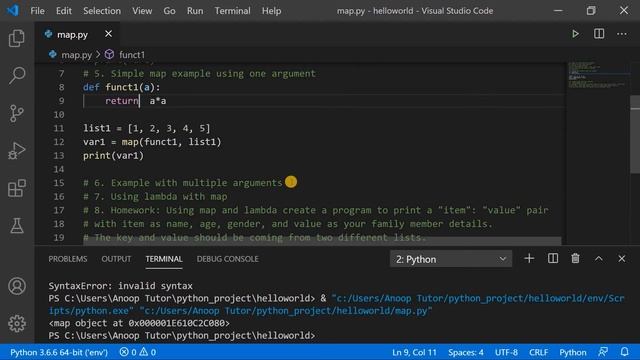This screenshot has width=640, height=360.
Task: Create a new terminal with plus icon
Action: [529, 258]
